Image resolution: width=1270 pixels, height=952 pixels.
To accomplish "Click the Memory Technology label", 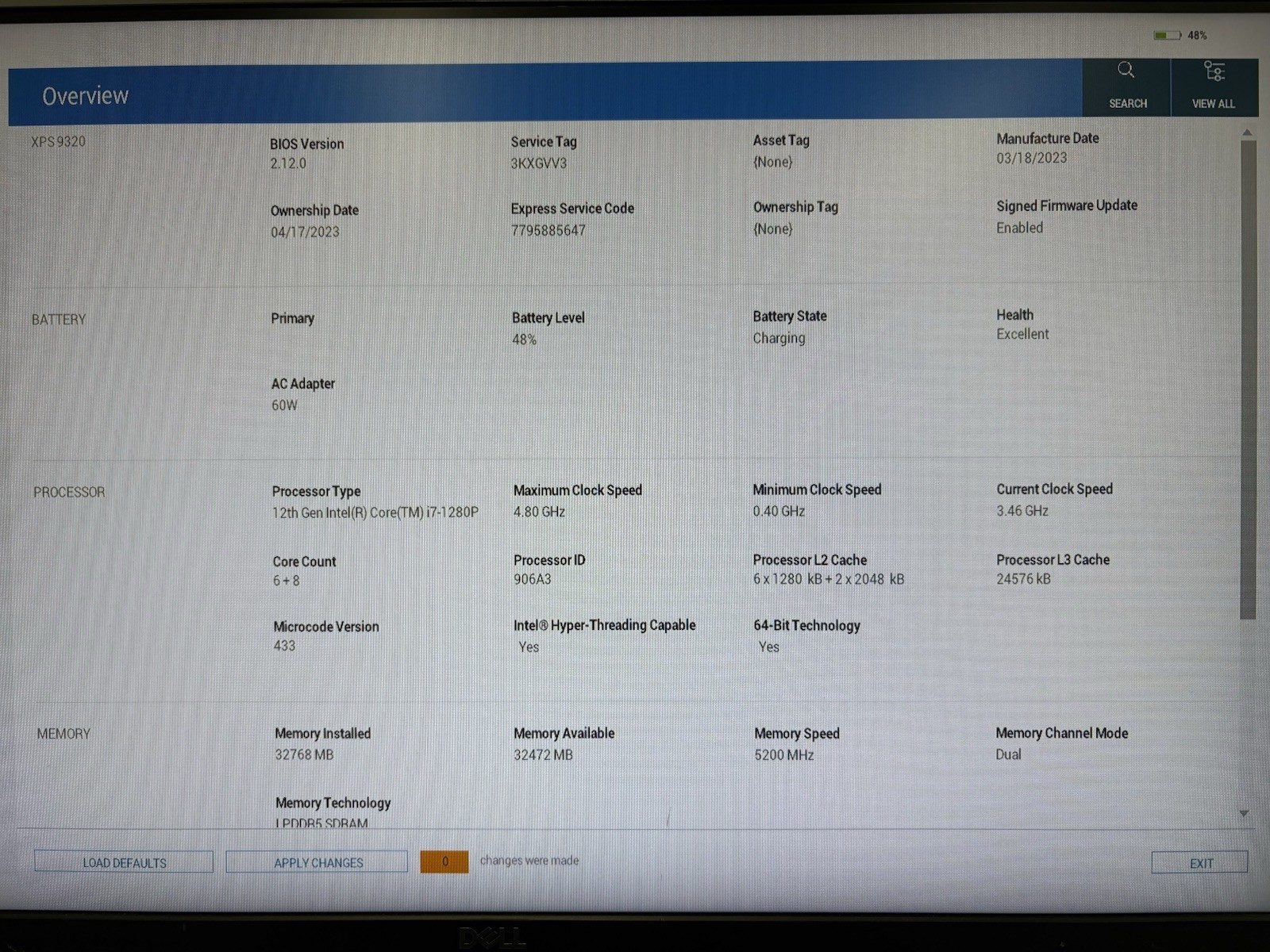I will (333, 804).
